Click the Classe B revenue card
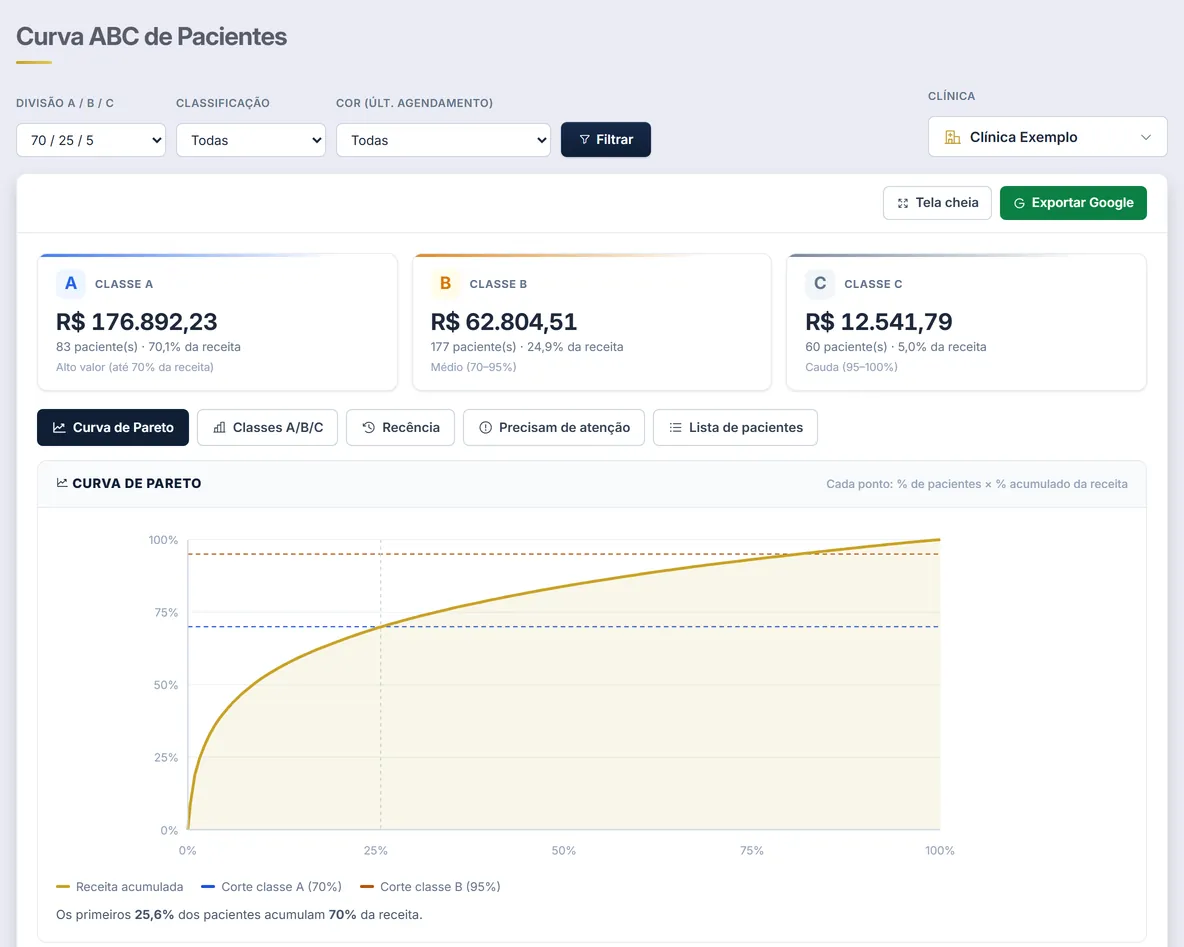The height and width of the screenshot is (947, 1184). coord(592,322)
